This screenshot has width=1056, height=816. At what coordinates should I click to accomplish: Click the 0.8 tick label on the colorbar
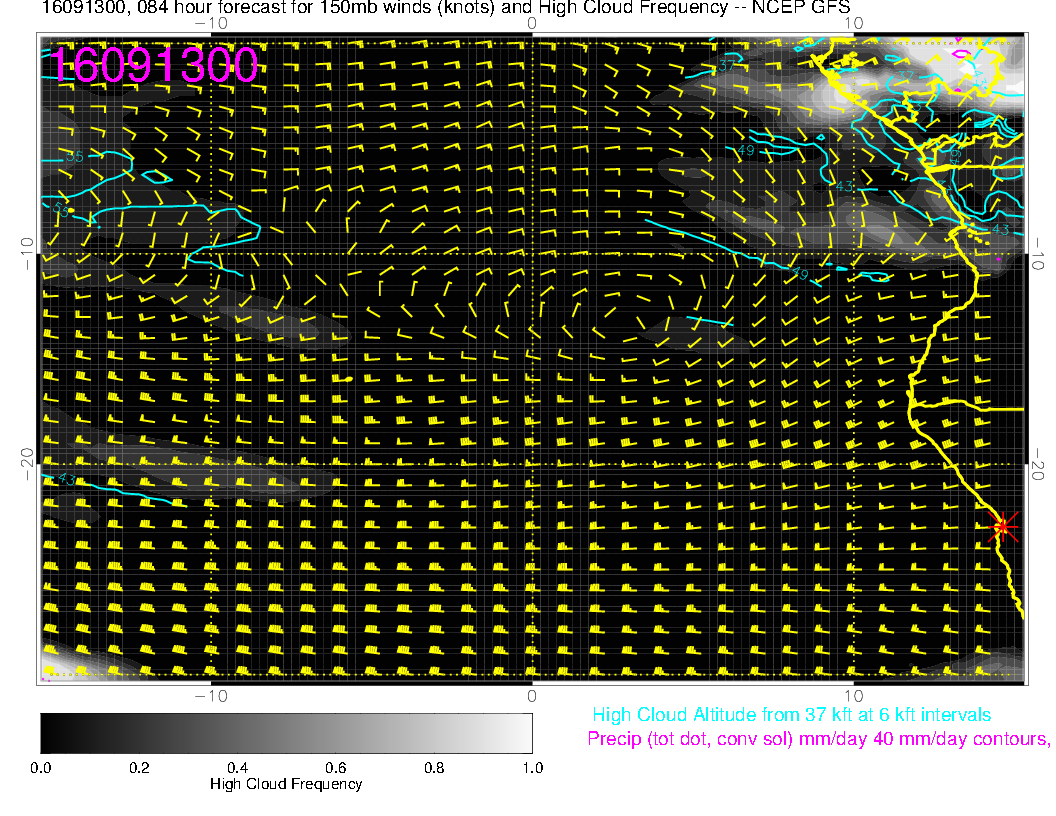pyautogui.click(x=434, y=768)
